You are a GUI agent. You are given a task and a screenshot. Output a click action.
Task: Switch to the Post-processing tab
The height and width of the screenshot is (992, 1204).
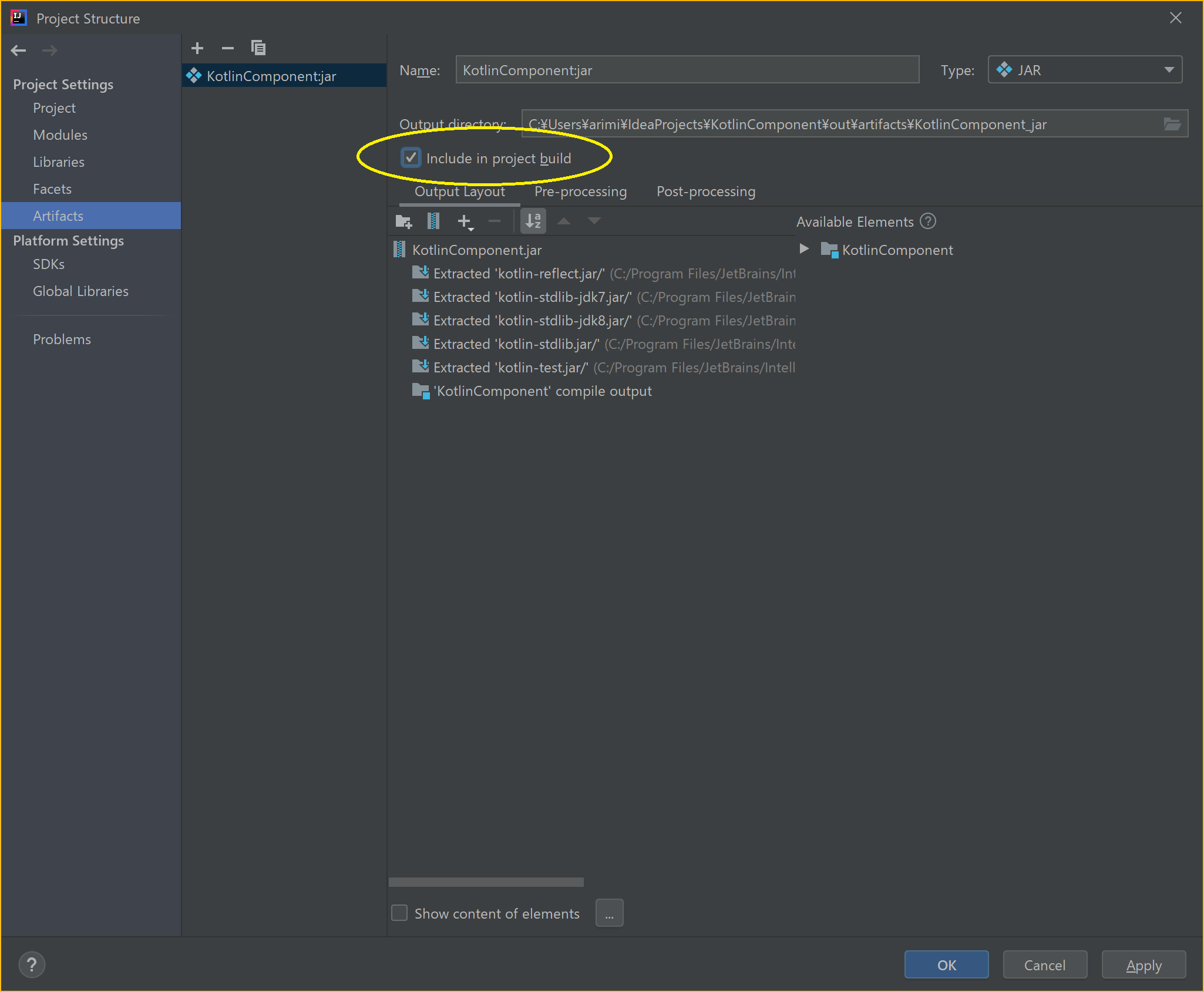[705, 191]
